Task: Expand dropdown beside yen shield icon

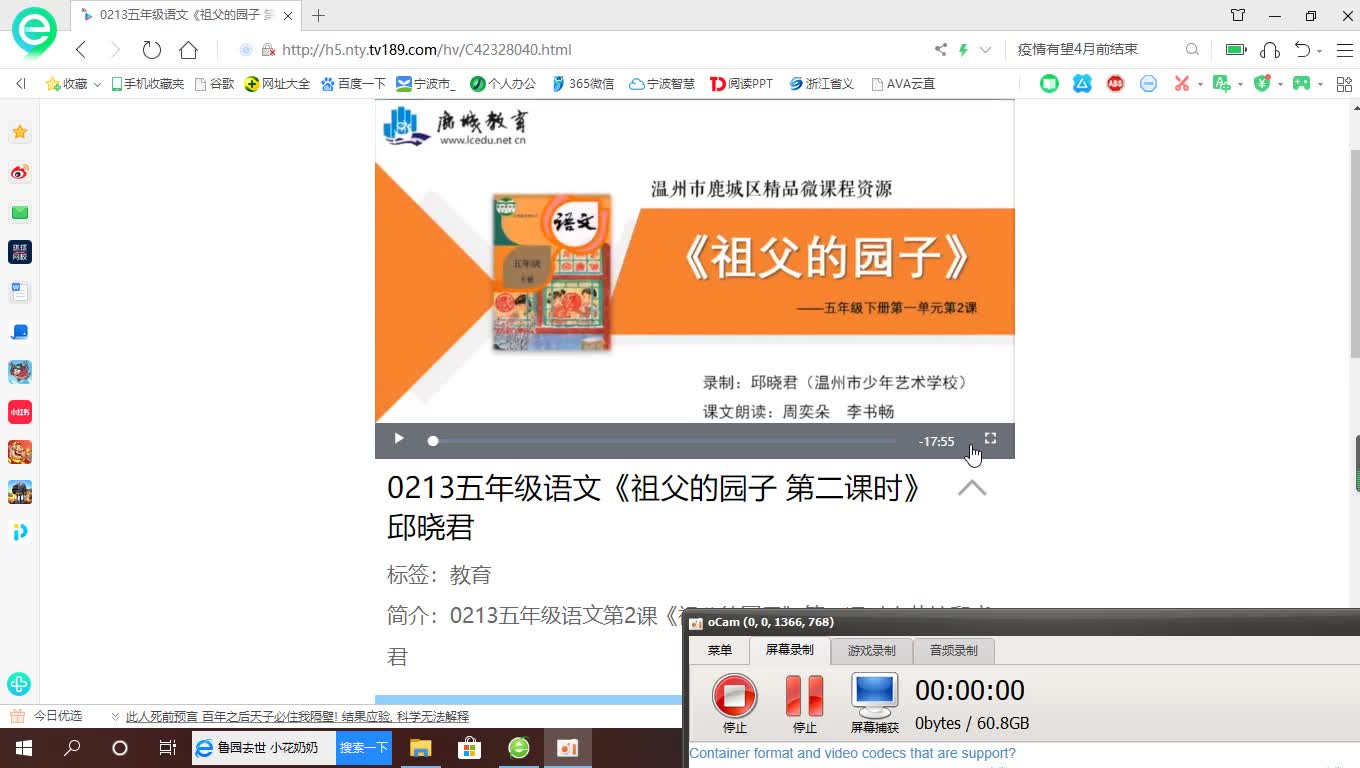Action: (x=1280, y=85)
